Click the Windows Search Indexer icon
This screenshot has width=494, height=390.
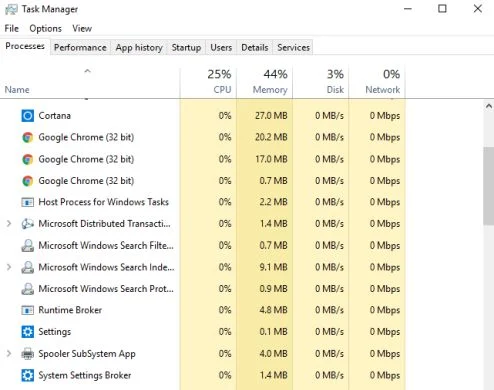tap(27, 267)
